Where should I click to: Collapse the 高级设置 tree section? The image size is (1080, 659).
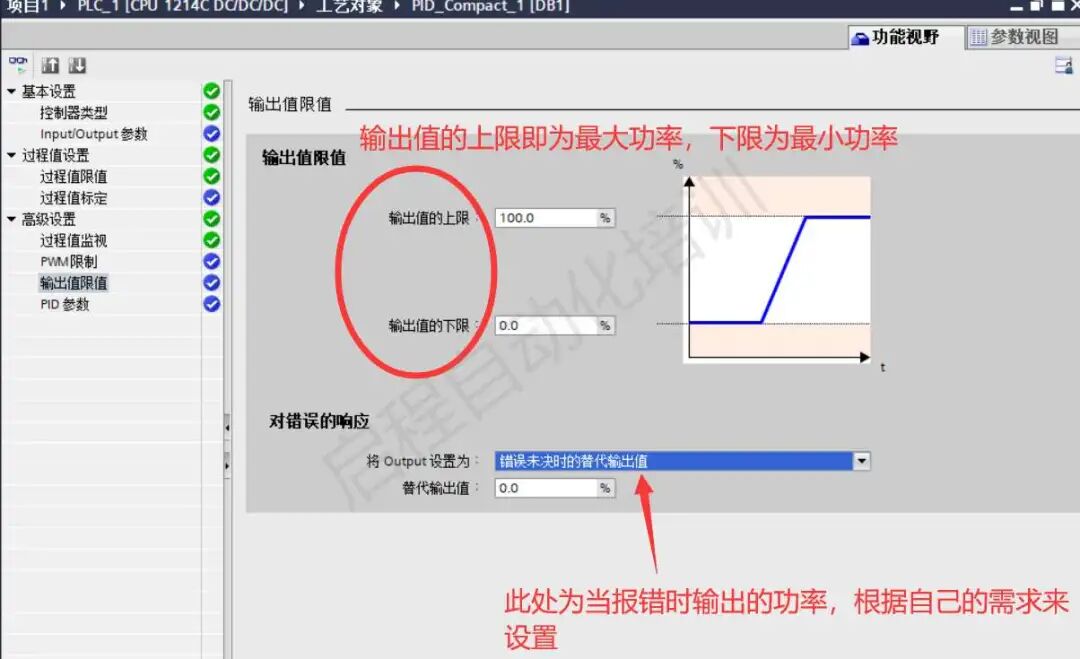coord(9,218)
